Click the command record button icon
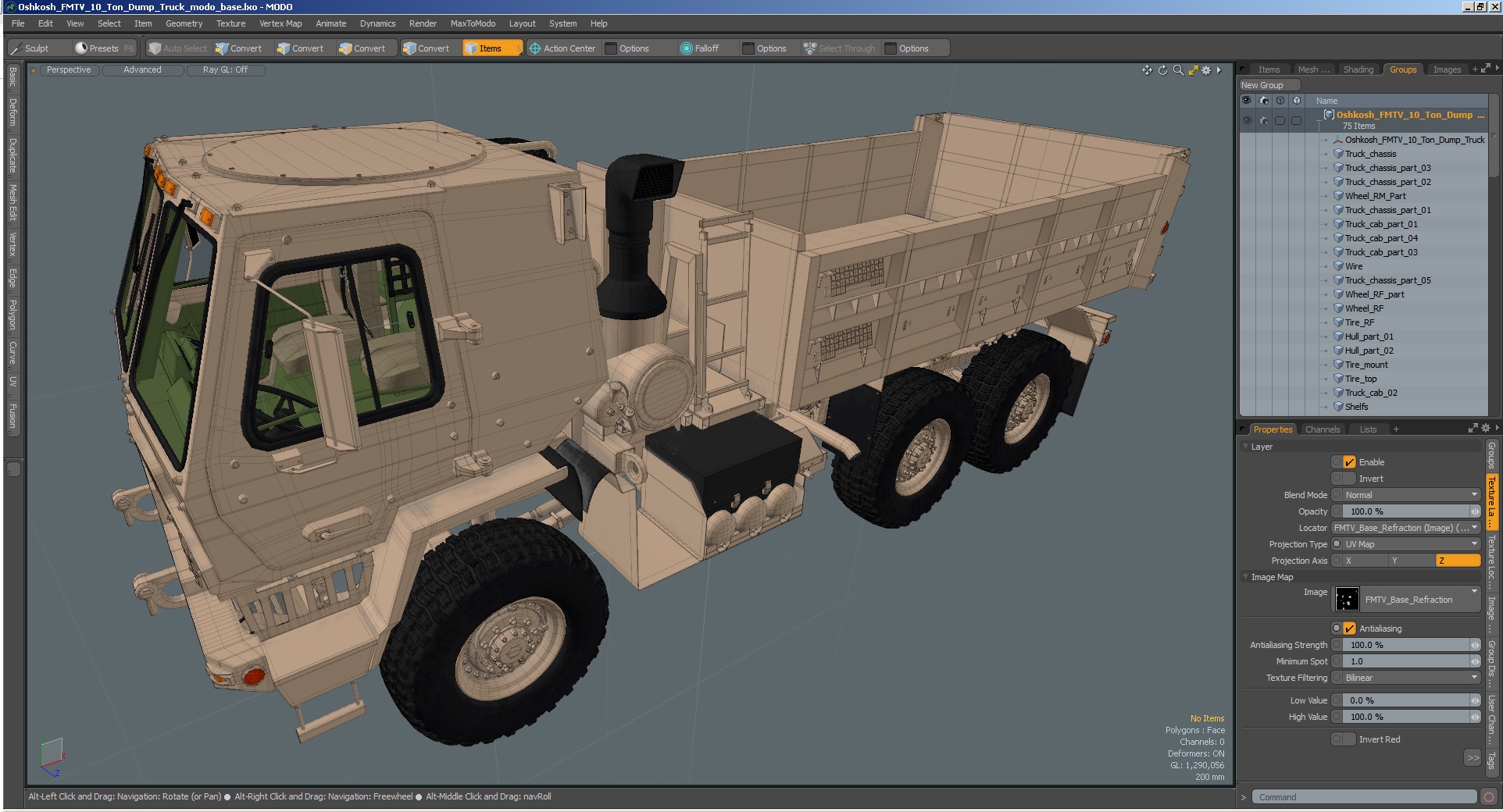The height and width of the screenshot is (812, 1503). click(1489, 797)
